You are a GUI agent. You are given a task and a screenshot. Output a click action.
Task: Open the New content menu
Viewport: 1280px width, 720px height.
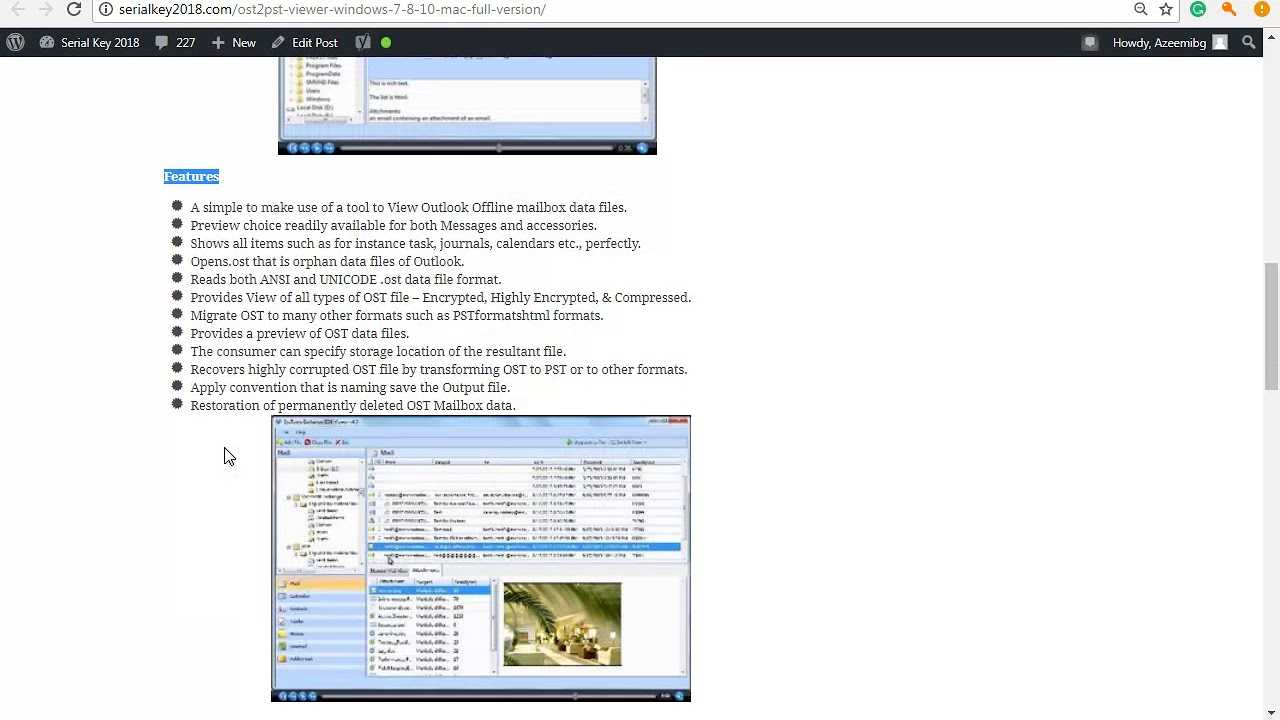tap(234, 43)
